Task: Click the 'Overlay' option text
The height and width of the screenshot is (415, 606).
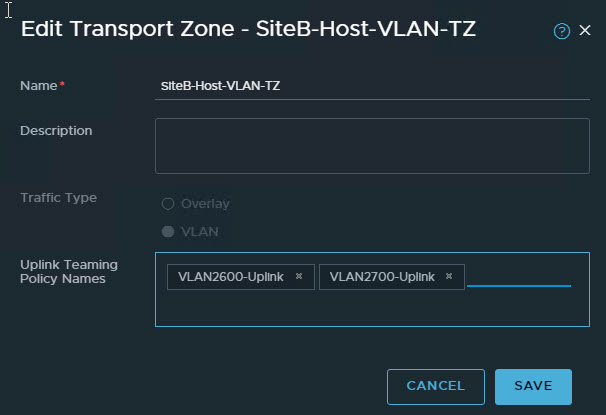Action: [205, 204]
